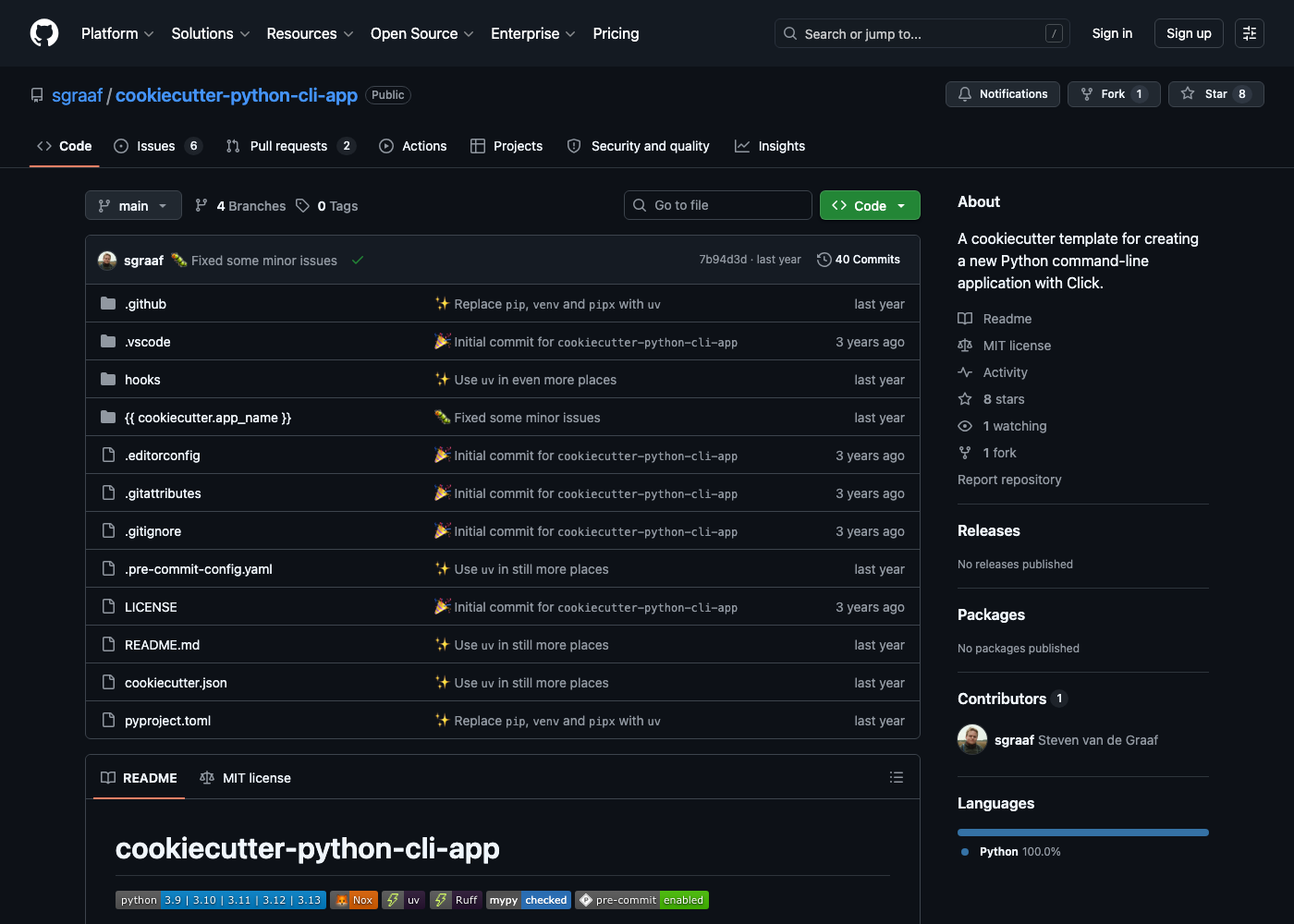1294x924 pixels.
Task: Click the commits history clock icon
Action: 824,260
